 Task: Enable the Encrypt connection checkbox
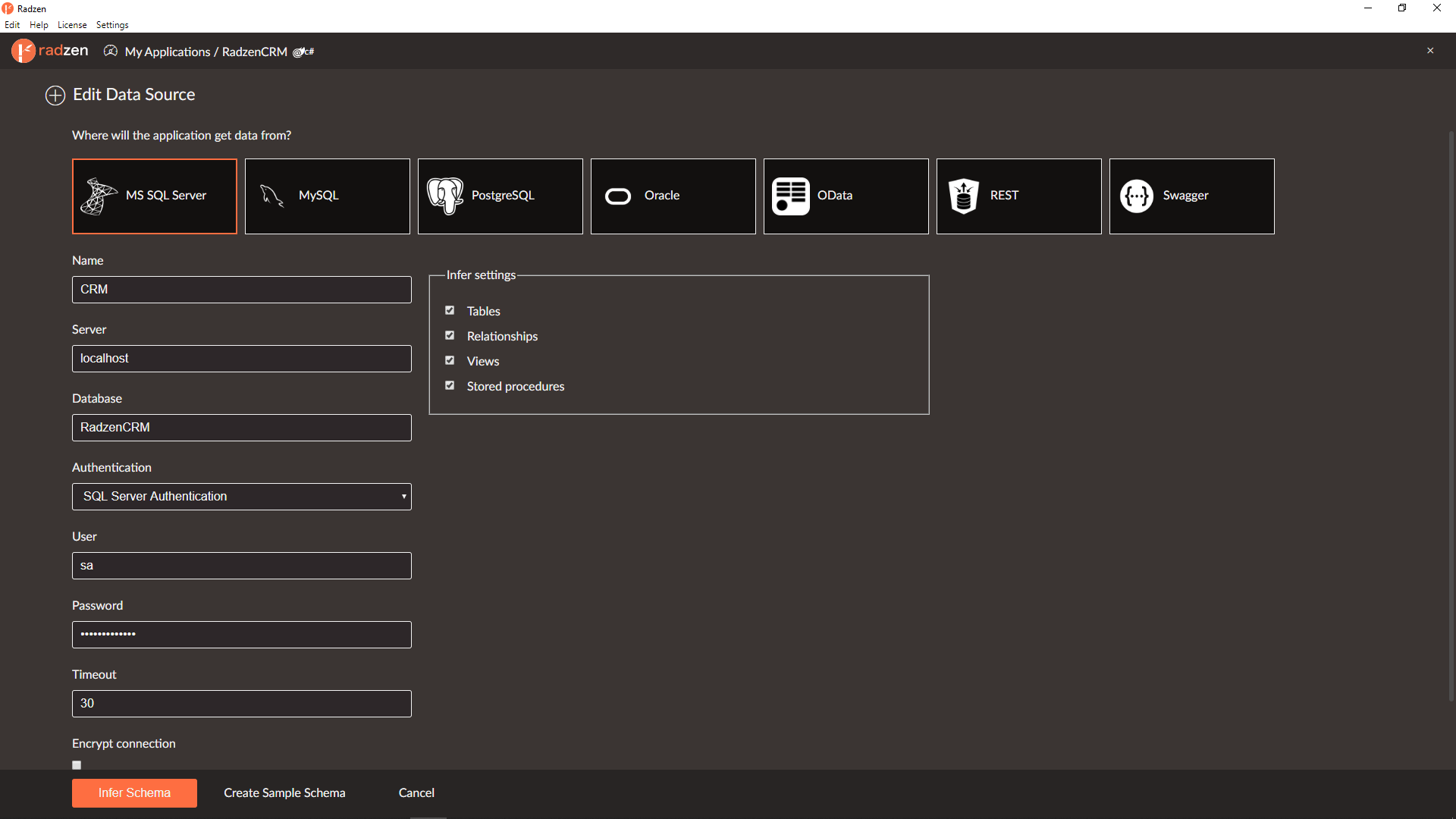pos(77,765)
